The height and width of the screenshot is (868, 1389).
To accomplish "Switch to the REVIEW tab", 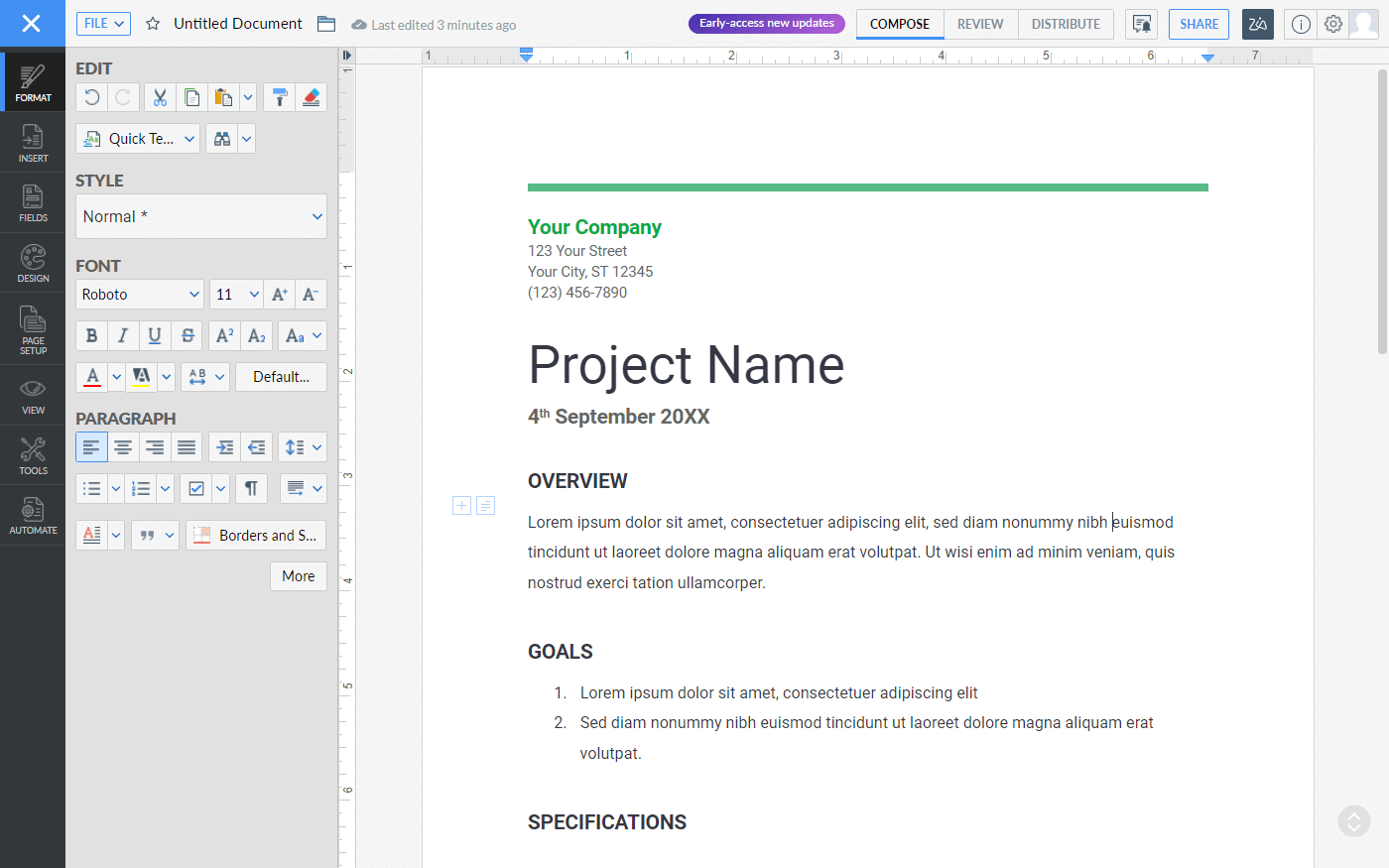I will 980,24.
